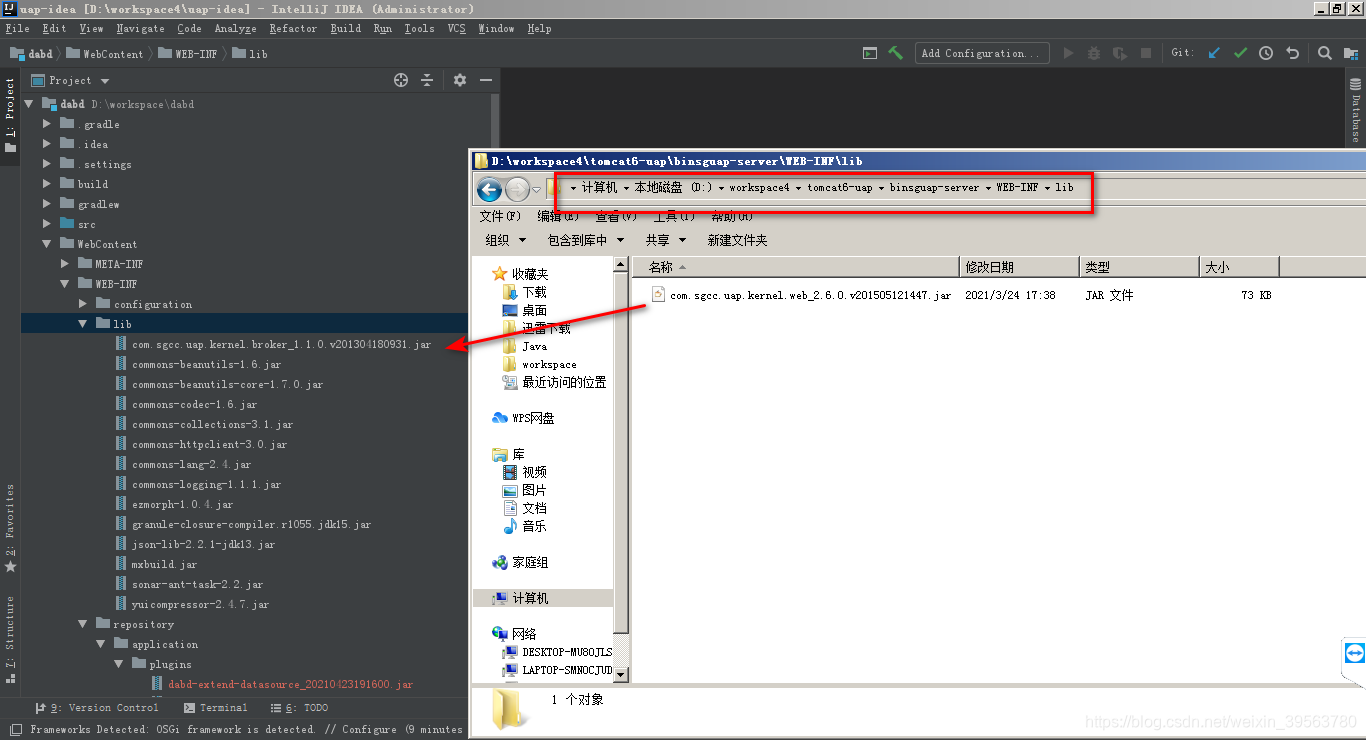Open the VCS menu

coord(456,28)
